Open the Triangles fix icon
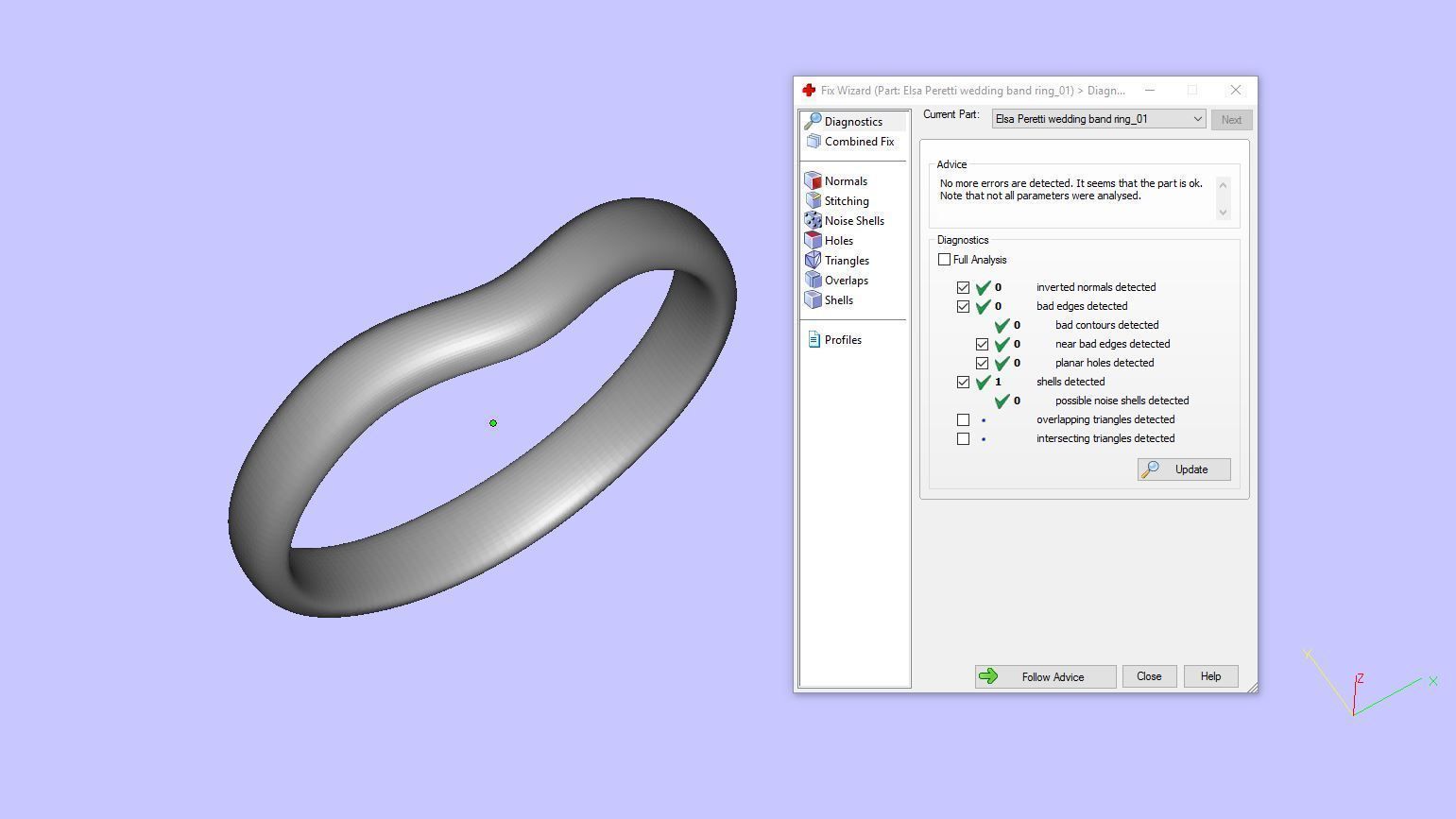This screenshot has width=1456, height=819. tap(813, 260)
